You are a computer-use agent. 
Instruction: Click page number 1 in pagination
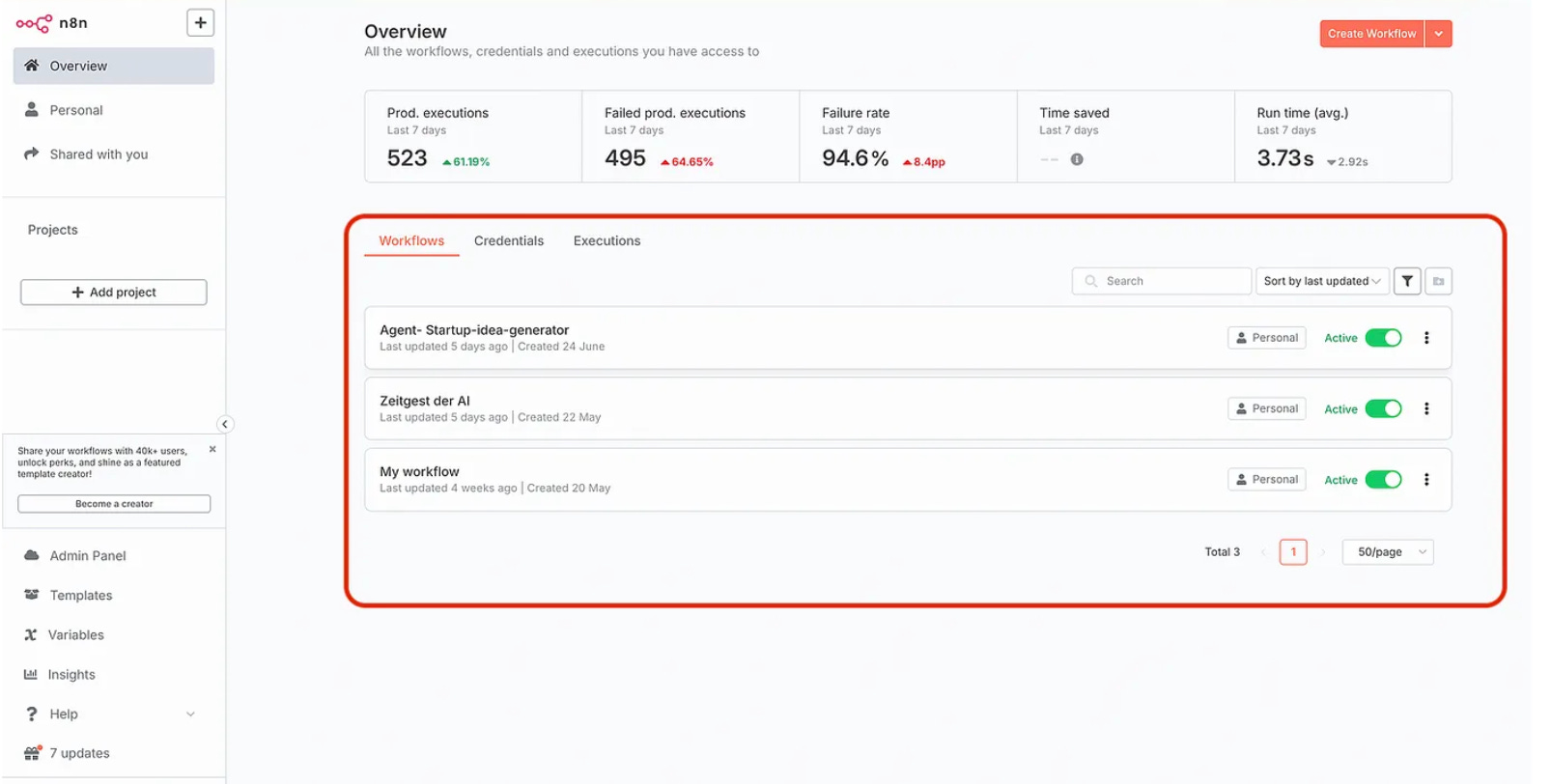[x=1293, y=552]
